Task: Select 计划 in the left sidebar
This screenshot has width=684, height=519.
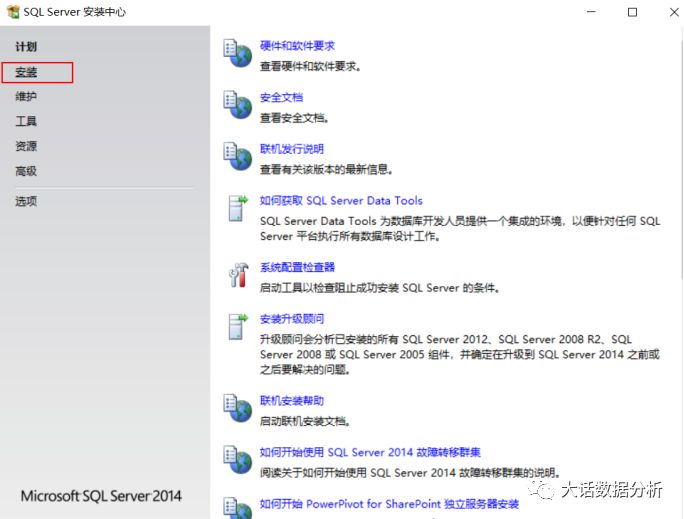Action: click(26, 47)
